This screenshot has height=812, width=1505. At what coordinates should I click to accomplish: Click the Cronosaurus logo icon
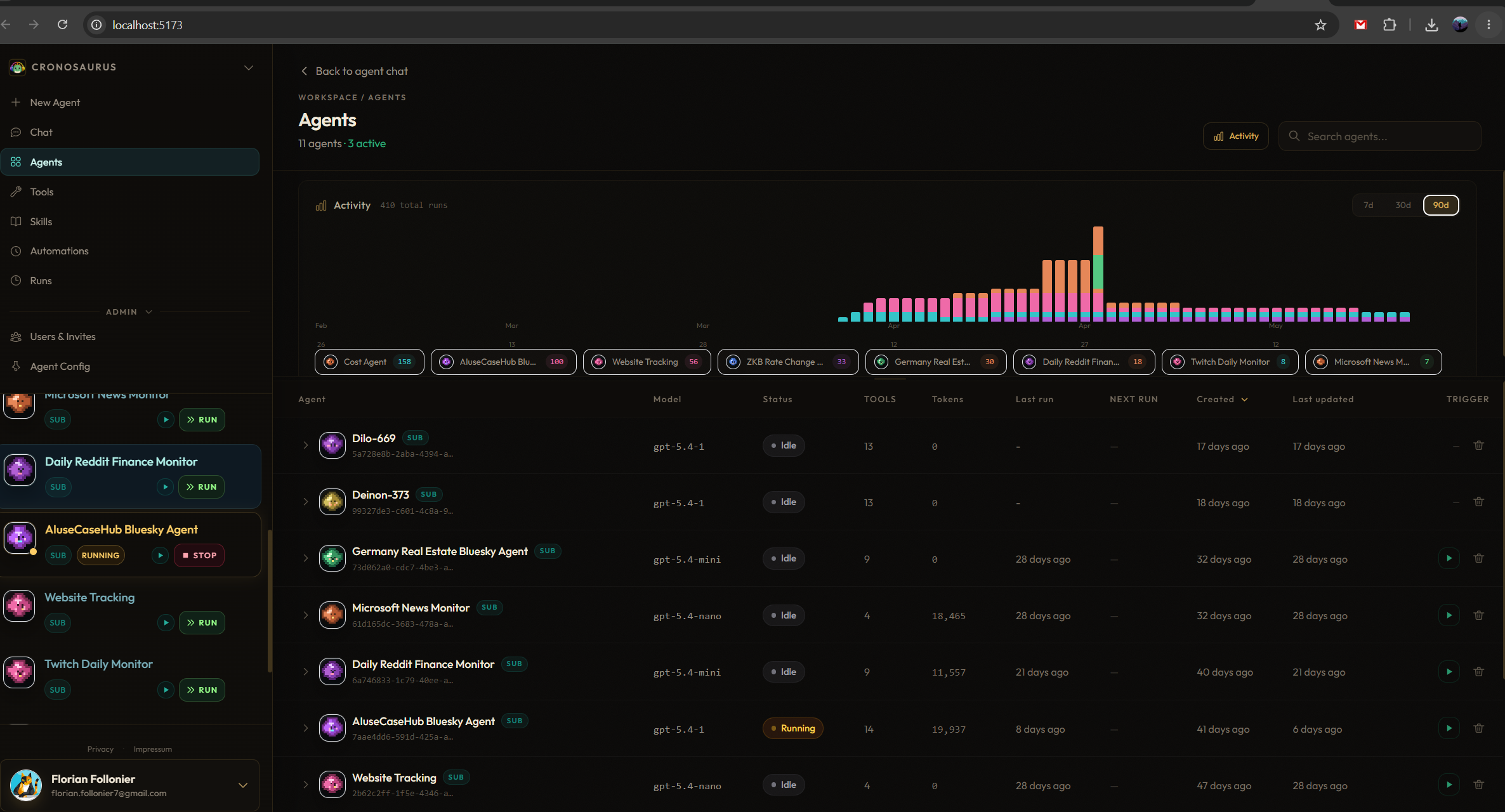point(18,67)
